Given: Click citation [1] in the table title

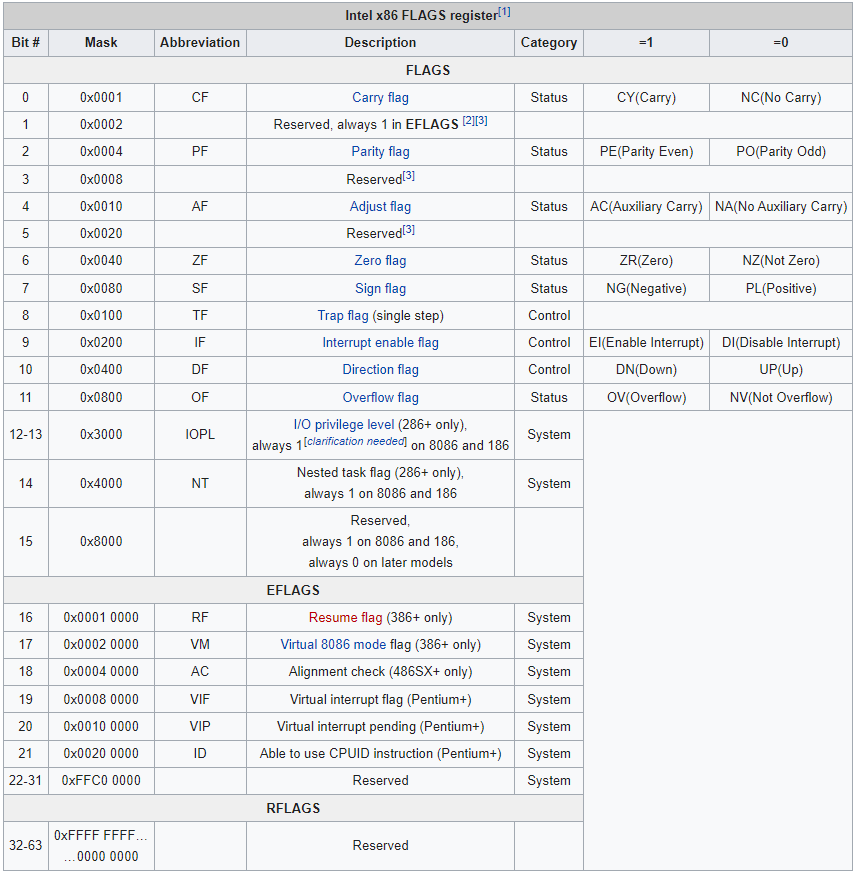Looking at the screenshot, I should [x=504, y=12].
